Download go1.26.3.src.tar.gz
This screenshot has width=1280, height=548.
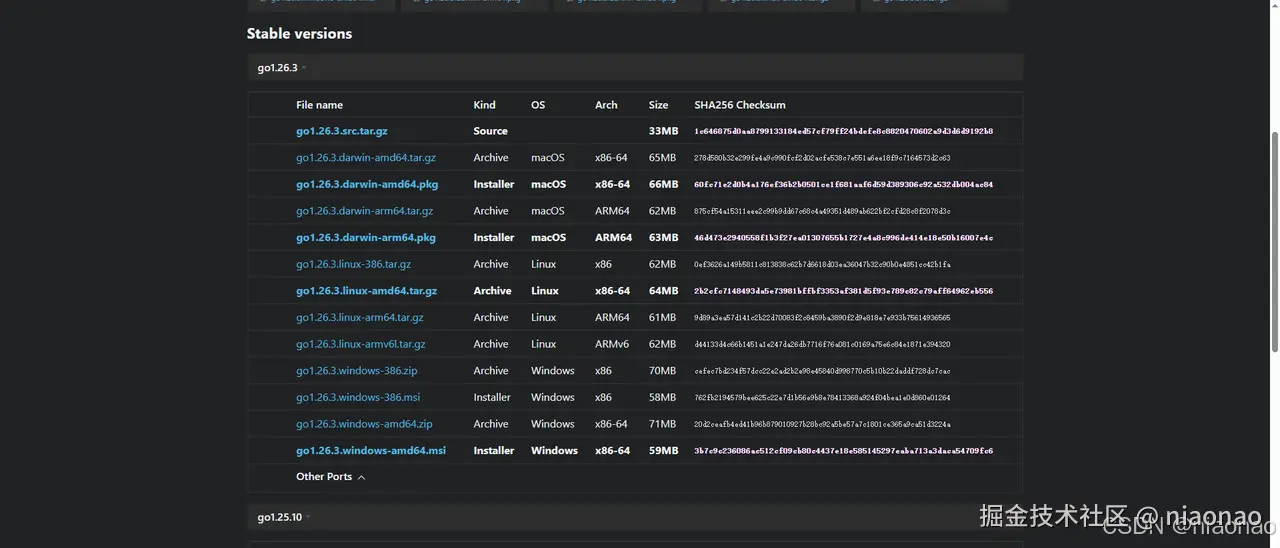tap(341, 131)
